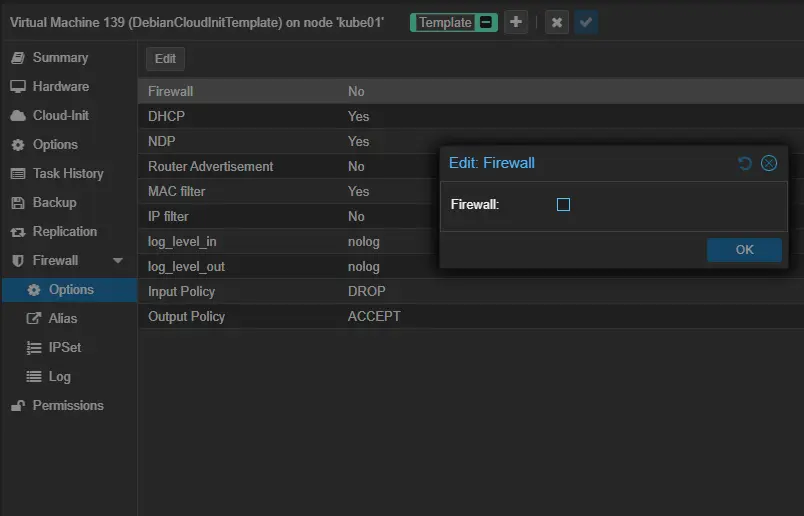Open the Permissions section
Viewport: 804px width, 516px height.
pos(67,406)
